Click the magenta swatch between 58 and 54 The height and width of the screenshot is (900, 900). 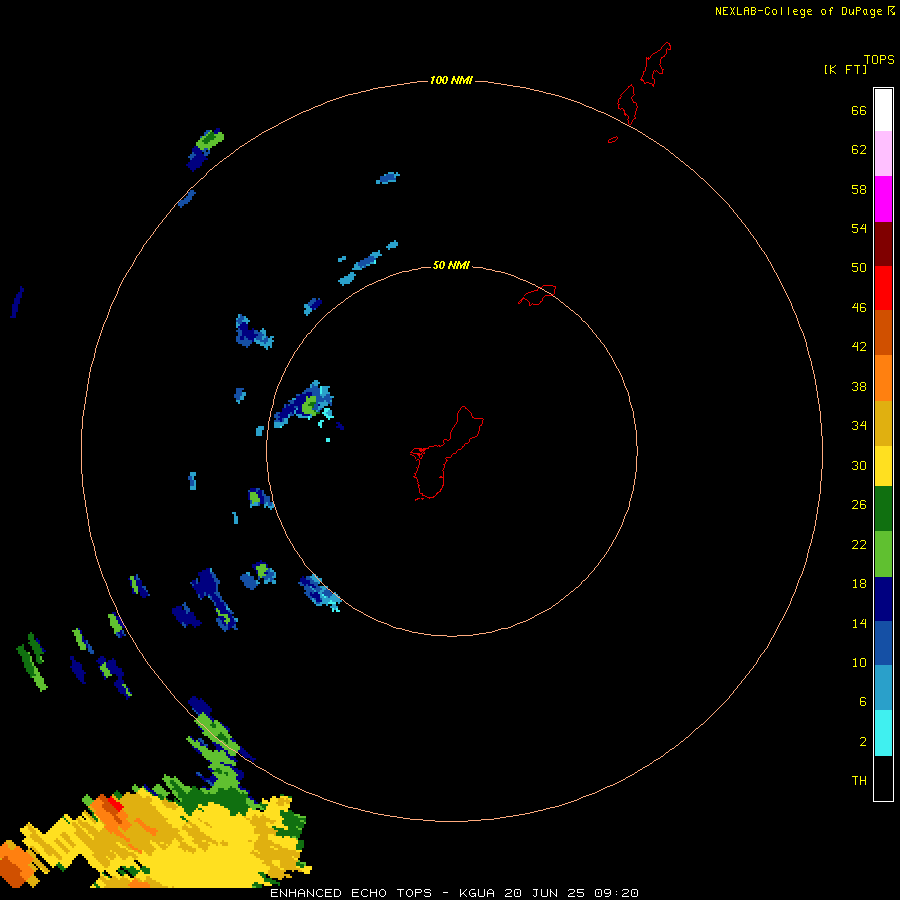click(883, 199)
